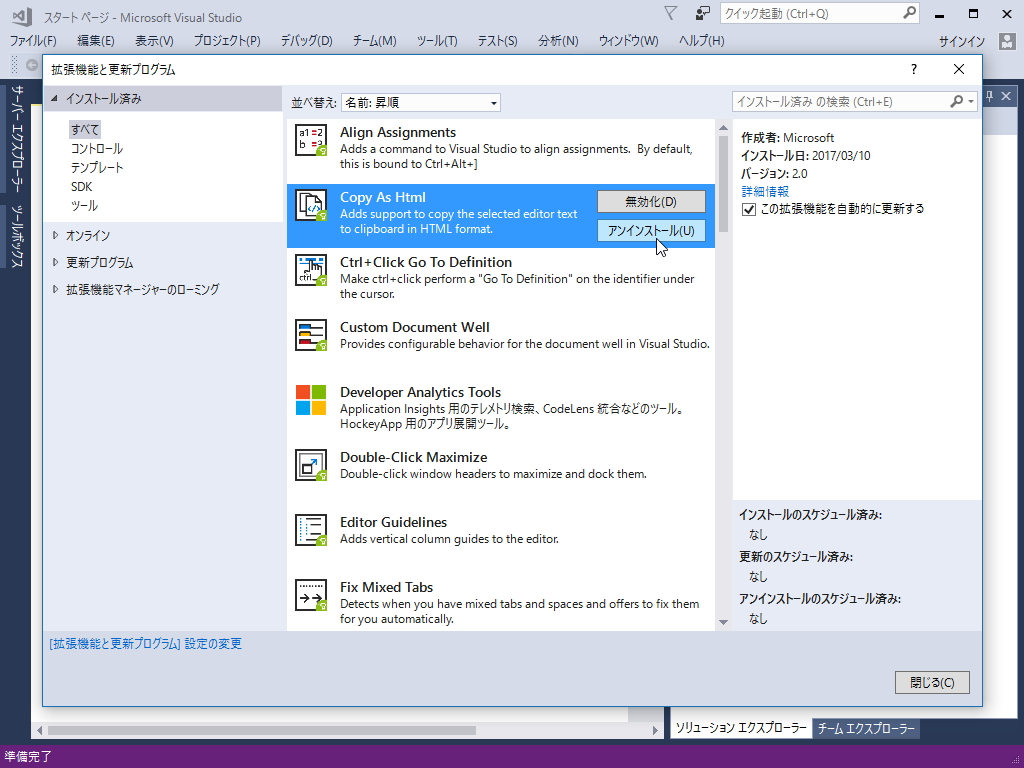Open the ツール(T) menu

tap(437, 41)
